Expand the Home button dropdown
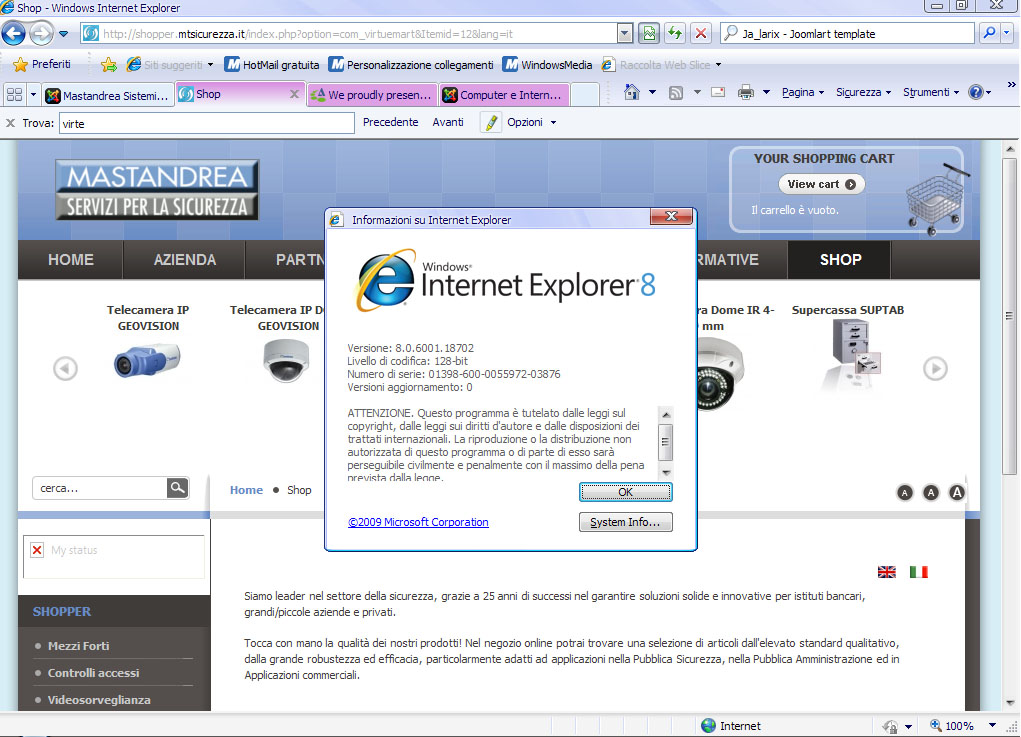The height and width of the screenshot is (737, 1021). [x=652, y=92]
